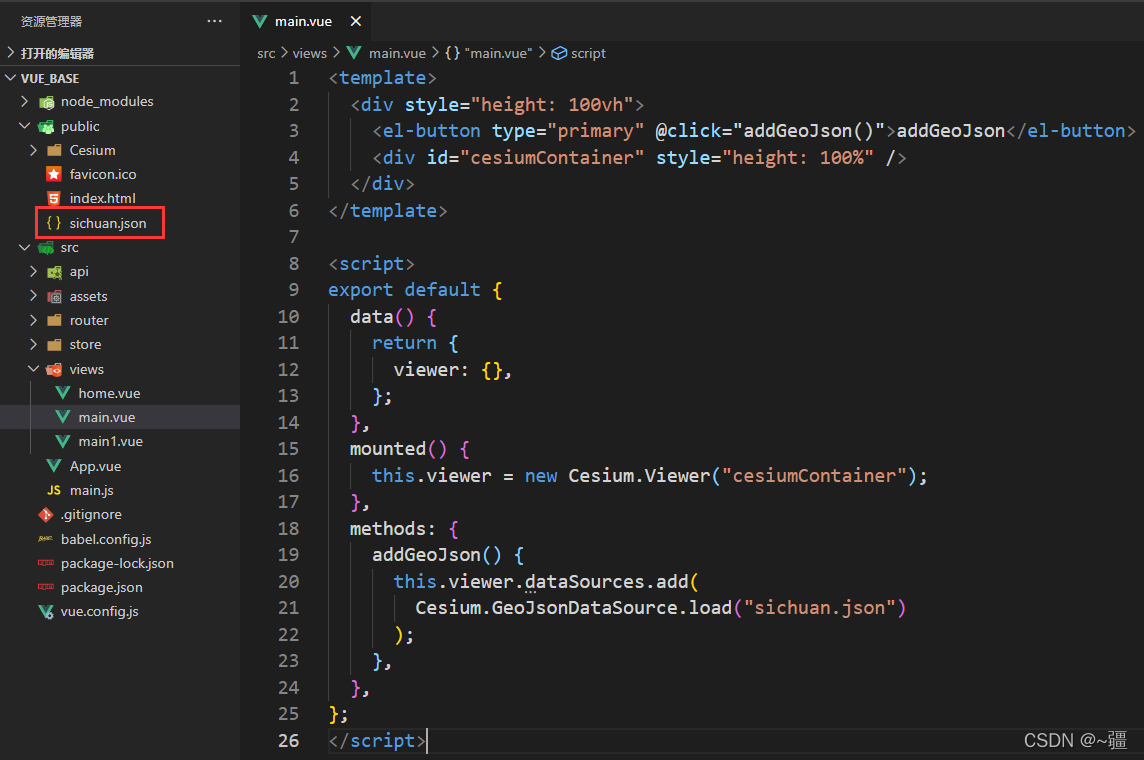Viewport: 1144px width, 760px height.
Task: Click the node_modules folder icon
Action: (x=47, y=102)
